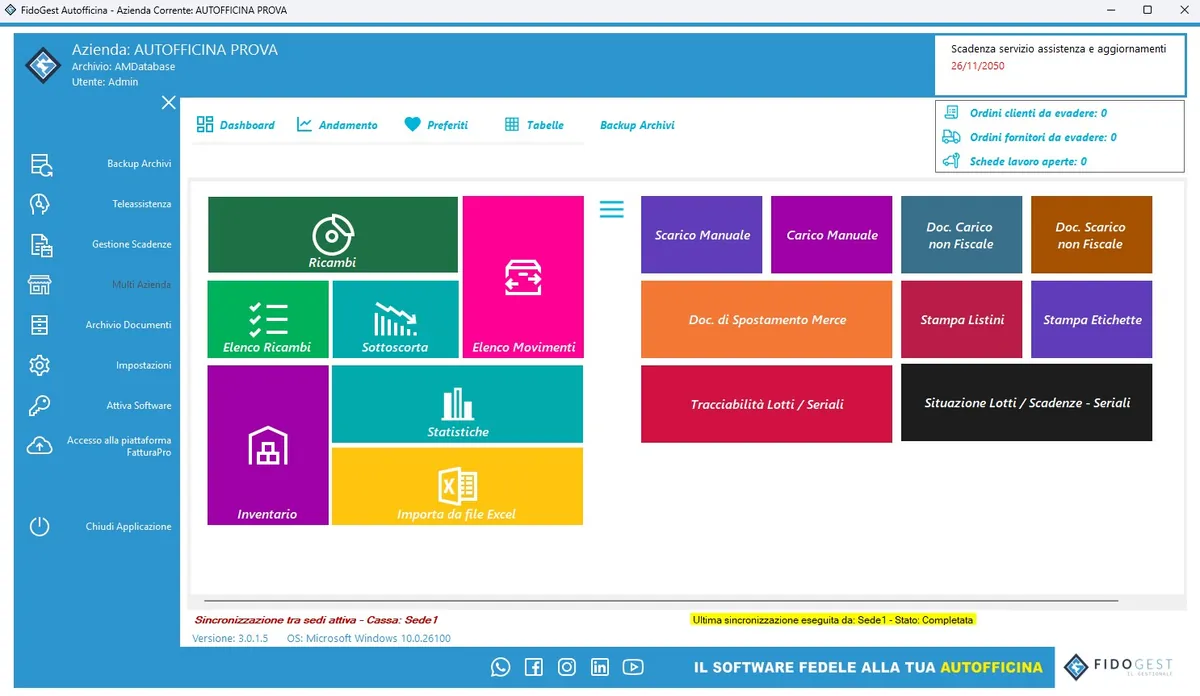This screenshot has height=696, width=1200.
Task: Click the FatturaPro cloud upload icon
Action: point(40,446)
